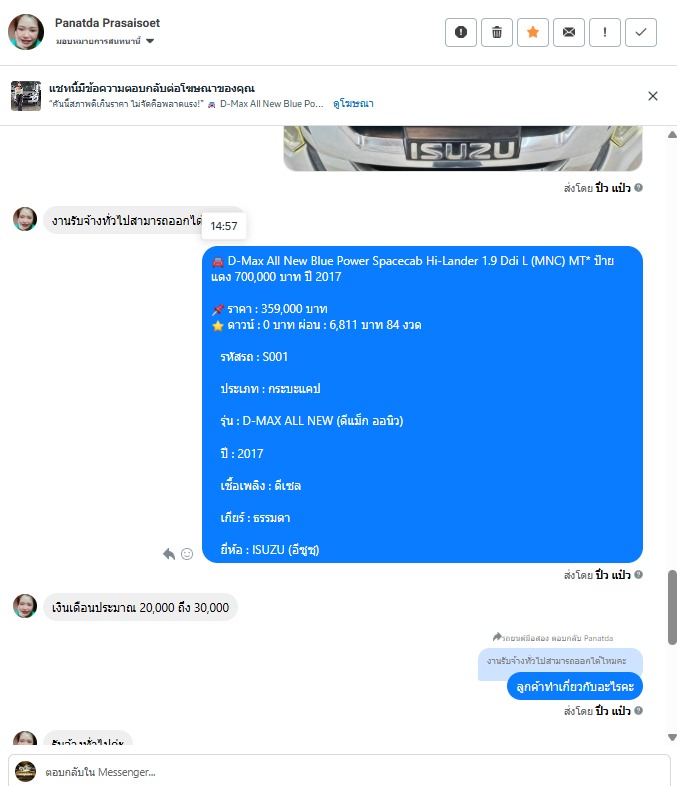Toggle the orange star follow-up flag
This screenshot has height=786, width=677.
pos(533,33)
